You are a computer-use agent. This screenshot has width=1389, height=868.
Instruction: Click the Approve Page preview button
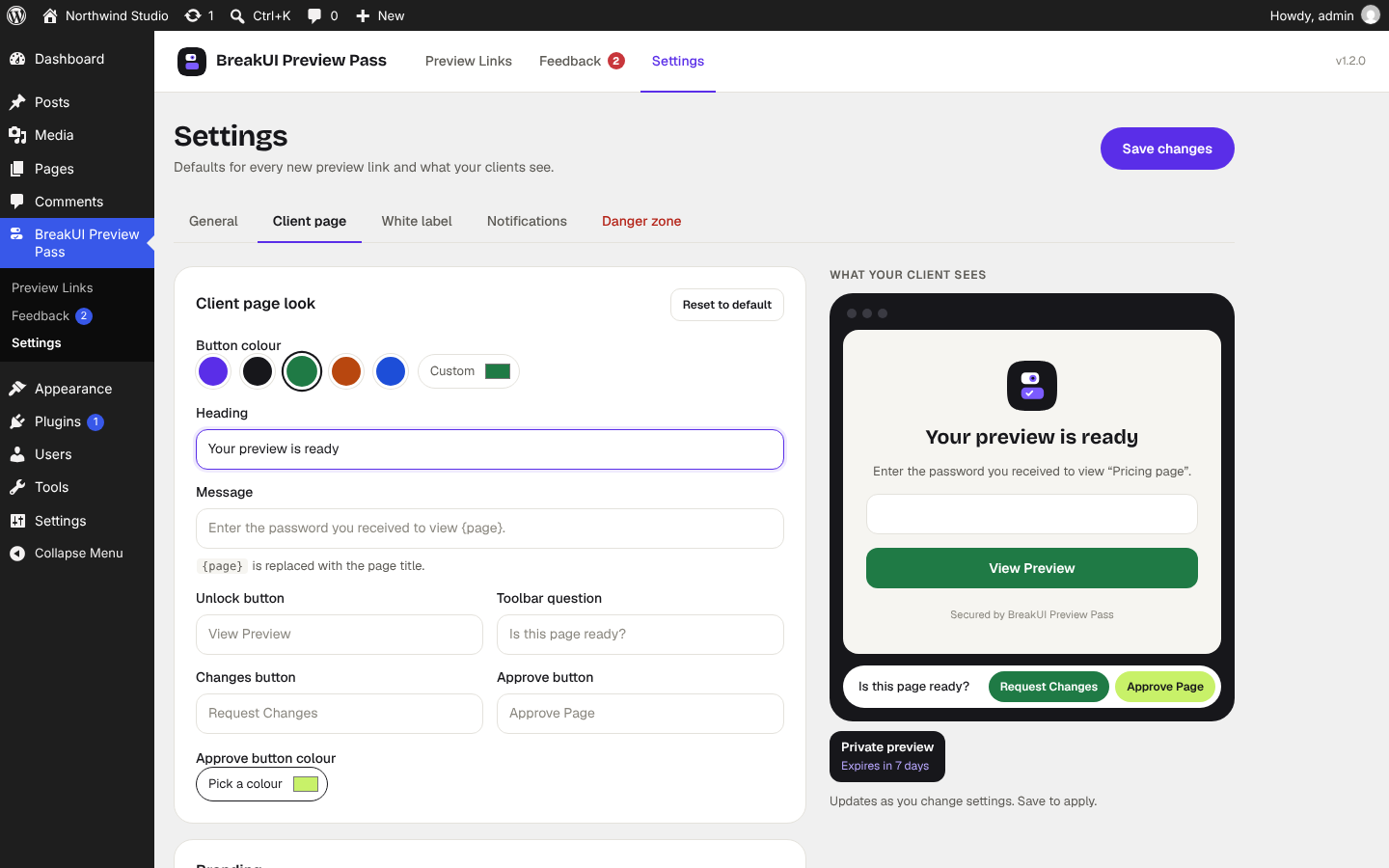pyautogui.click(x=1165, y=687)
